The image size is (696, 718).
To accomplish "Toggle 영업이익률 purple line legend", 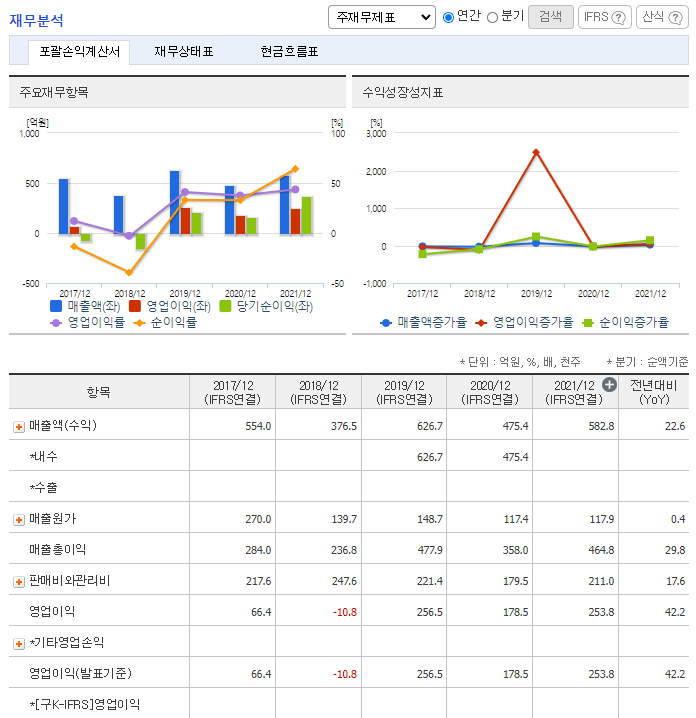I will tap(57, 323).
